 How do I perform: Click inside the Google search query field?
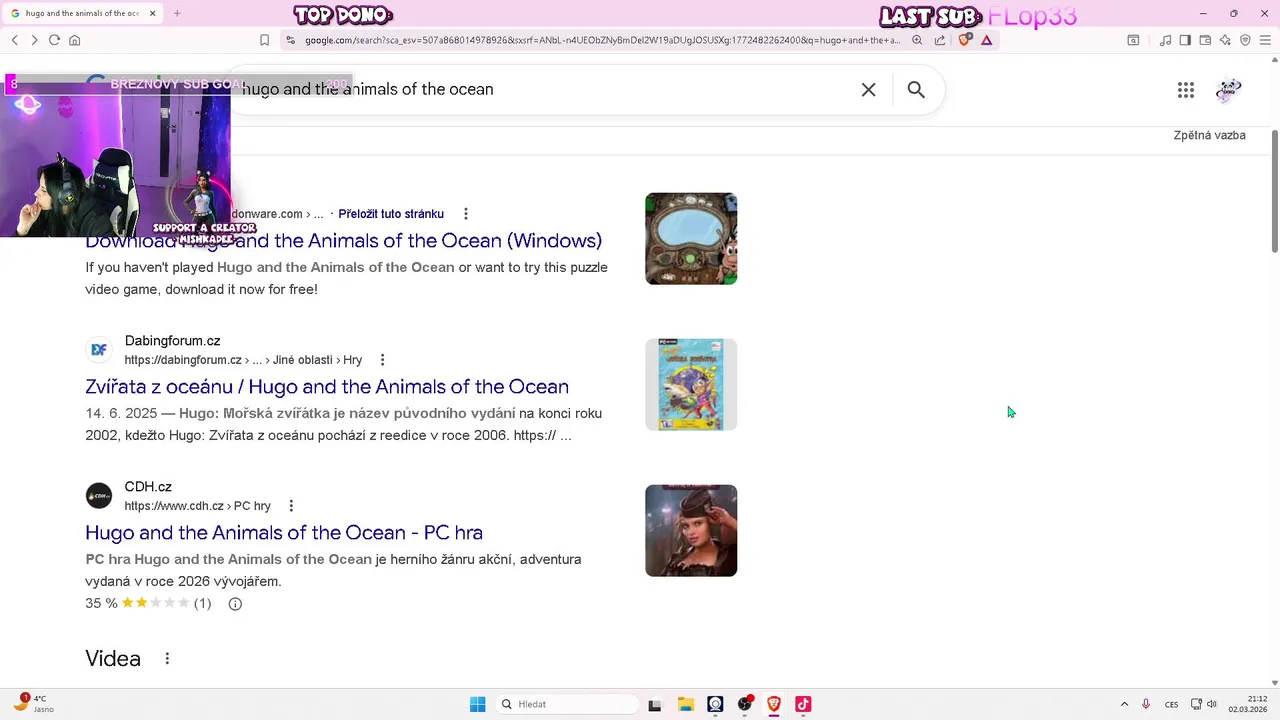(540, 90)
